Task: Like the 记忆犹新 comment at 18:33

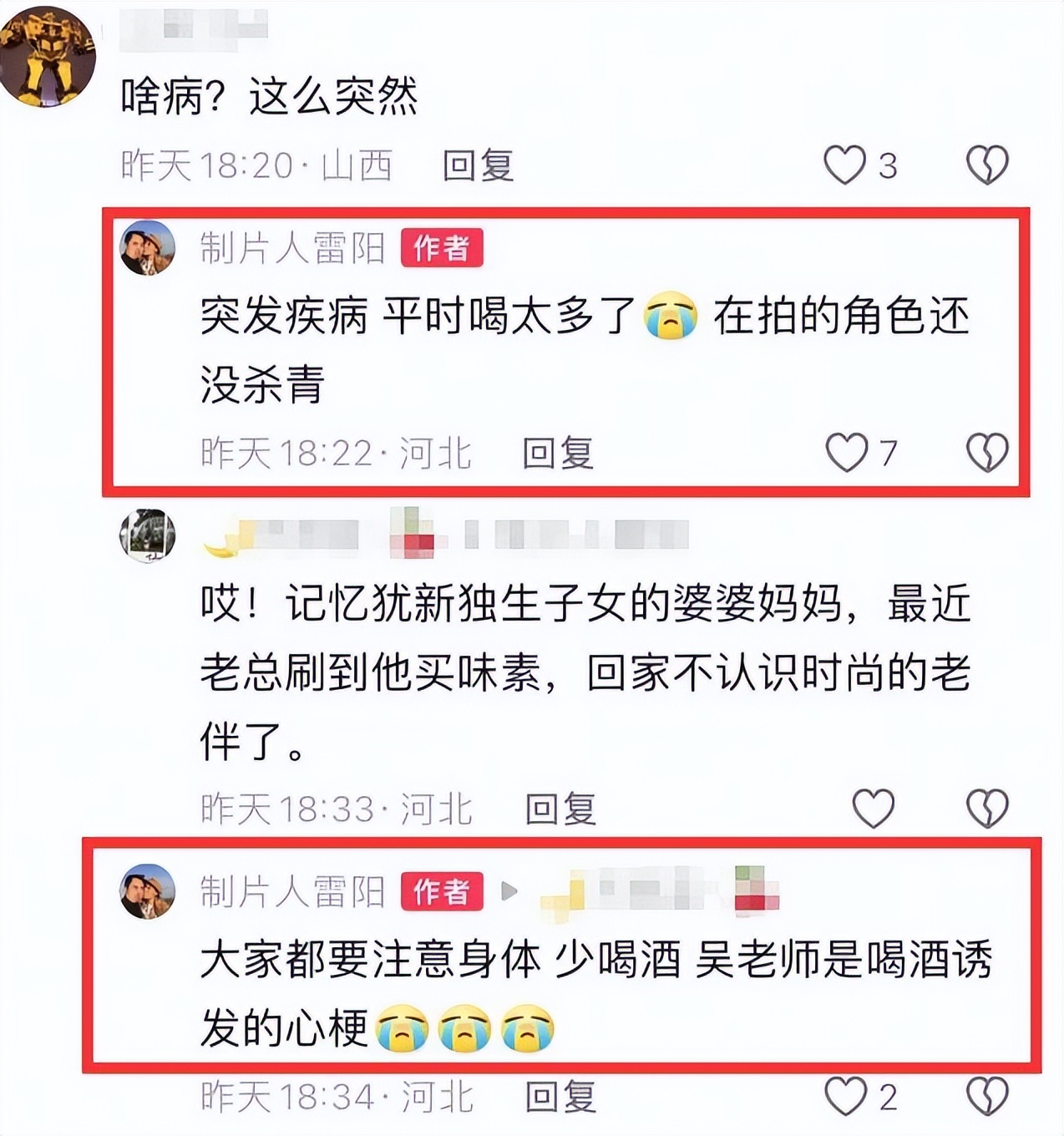Action: click(873, 808)
